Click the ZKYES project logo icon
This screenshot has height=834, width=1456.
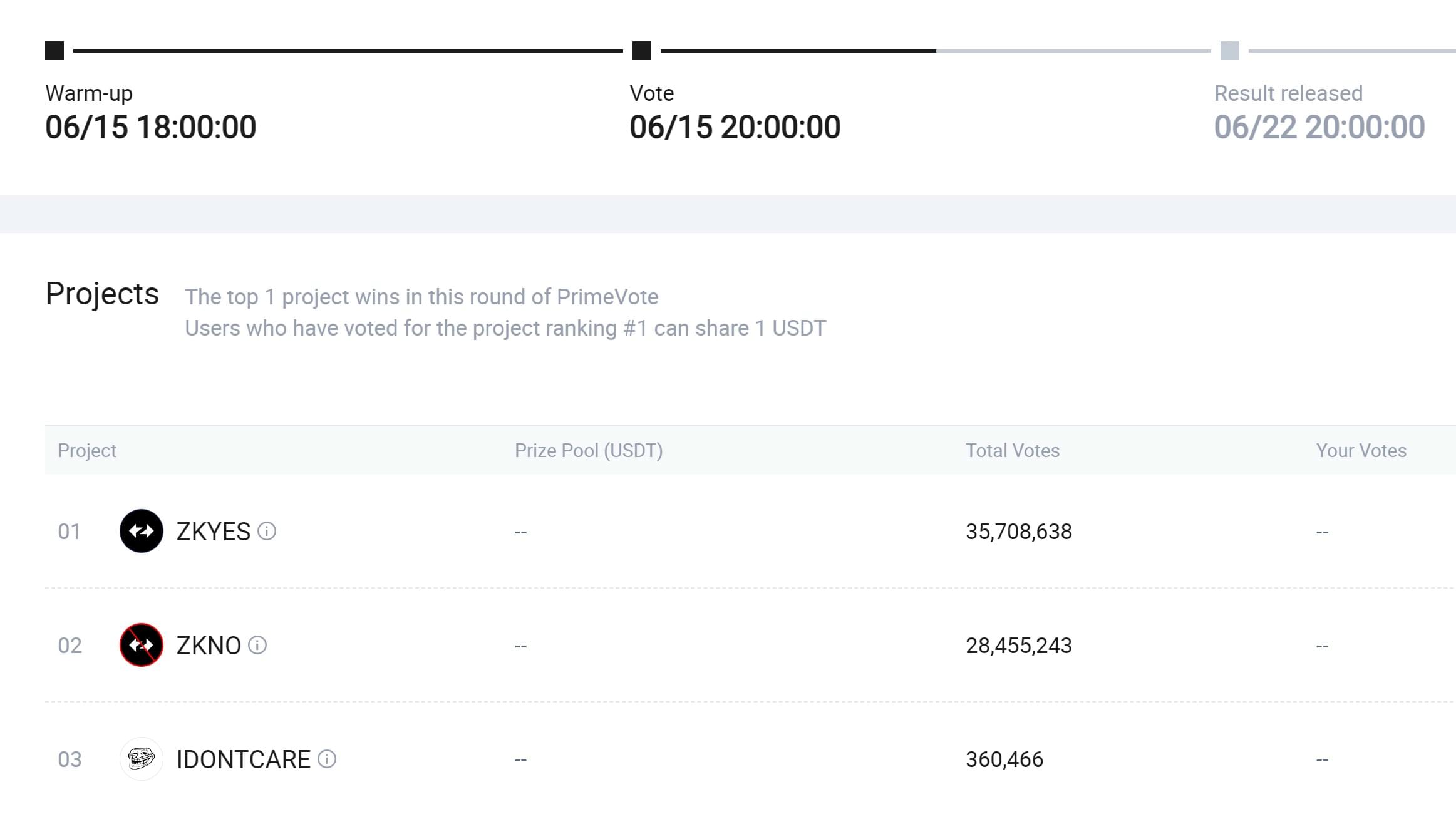tap(142, 531)
